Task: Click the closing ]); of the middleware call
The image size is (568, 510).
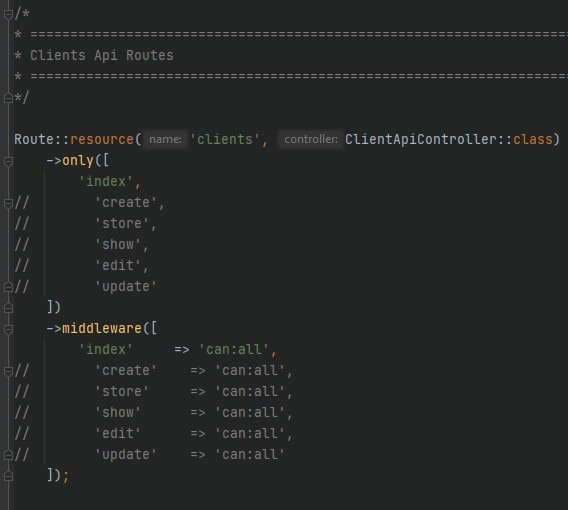Action: tap(58, 475)
